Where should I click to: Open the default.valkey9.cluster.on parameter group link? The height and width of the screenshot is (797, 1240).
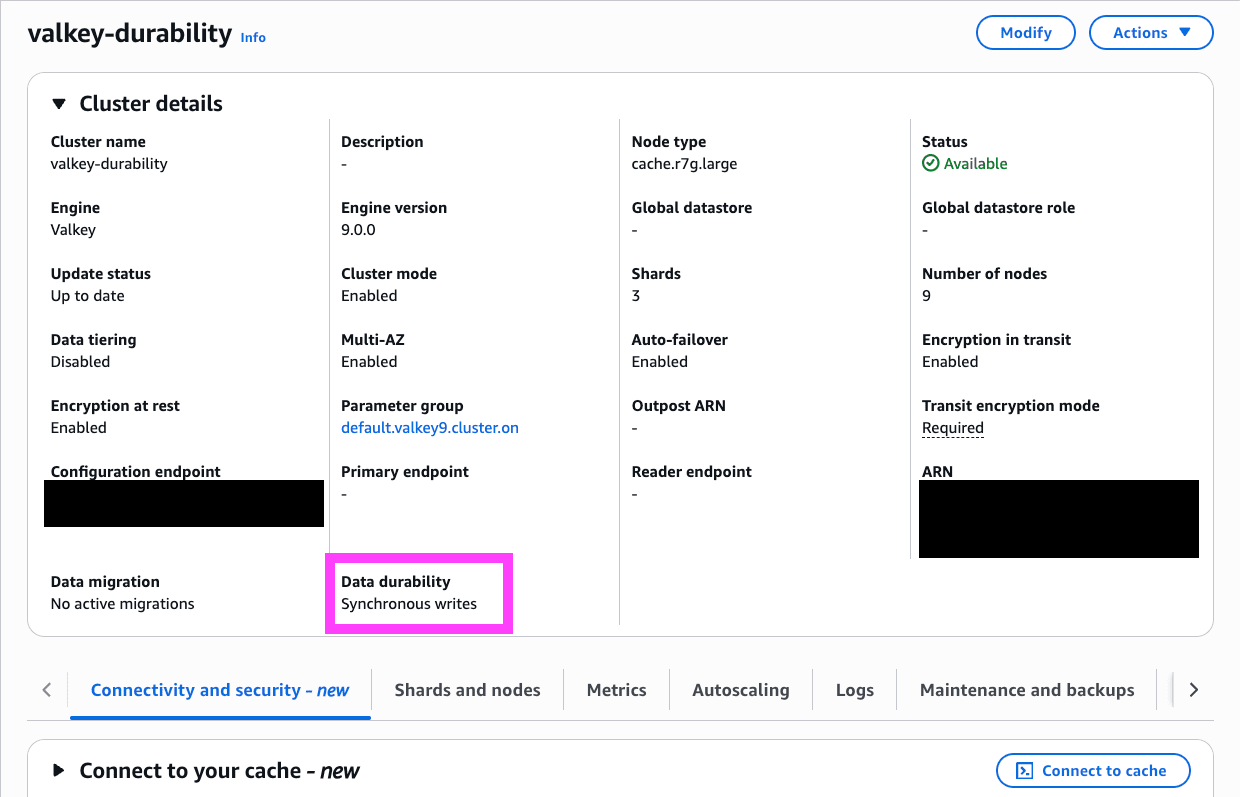[430, 428]
